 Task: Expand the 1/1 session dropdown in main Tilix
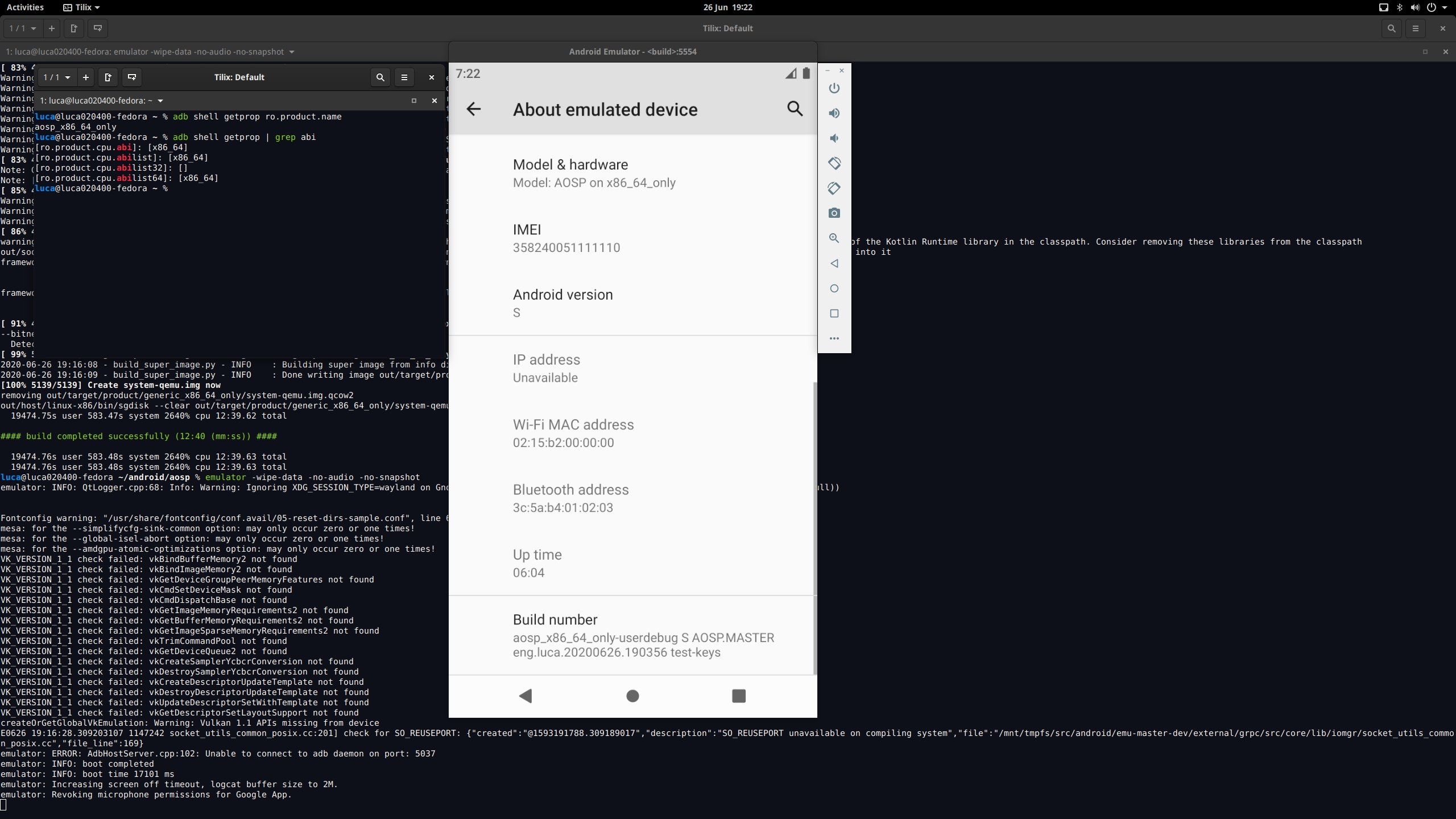tap(23, 28)
